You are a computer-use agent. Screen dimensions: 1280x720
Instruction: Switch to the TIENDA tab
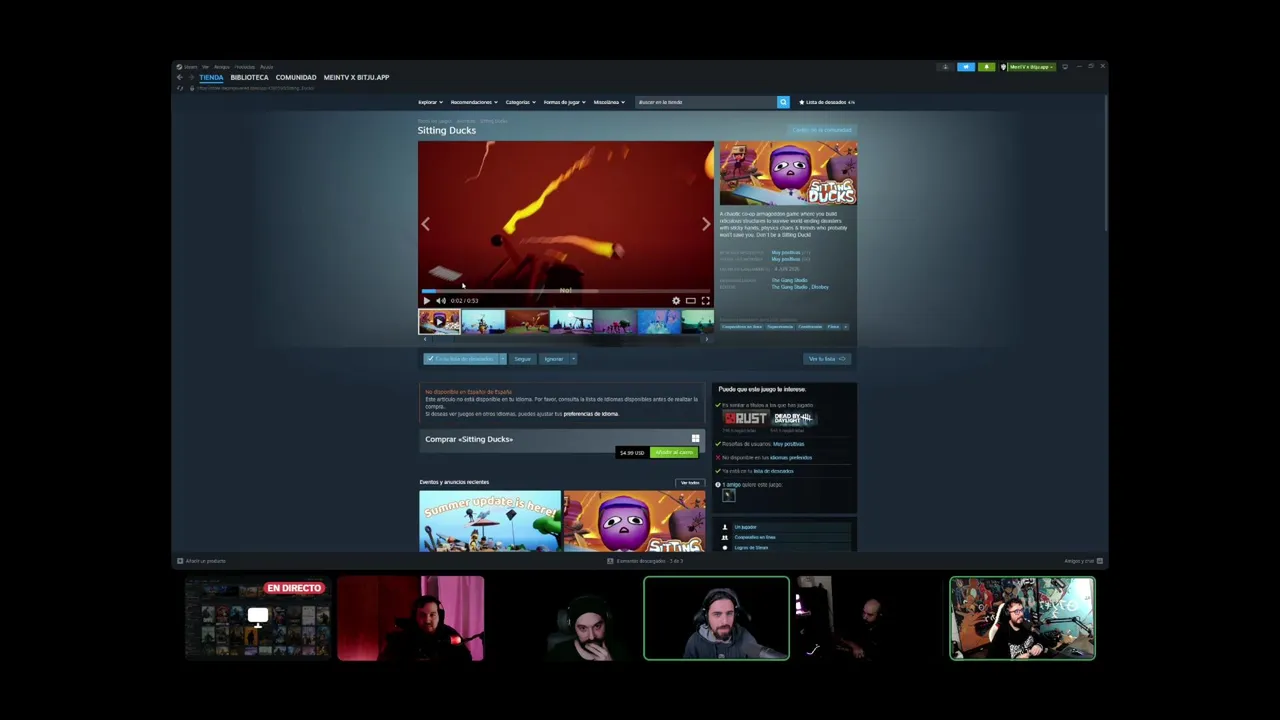click(x=211, y=77)
